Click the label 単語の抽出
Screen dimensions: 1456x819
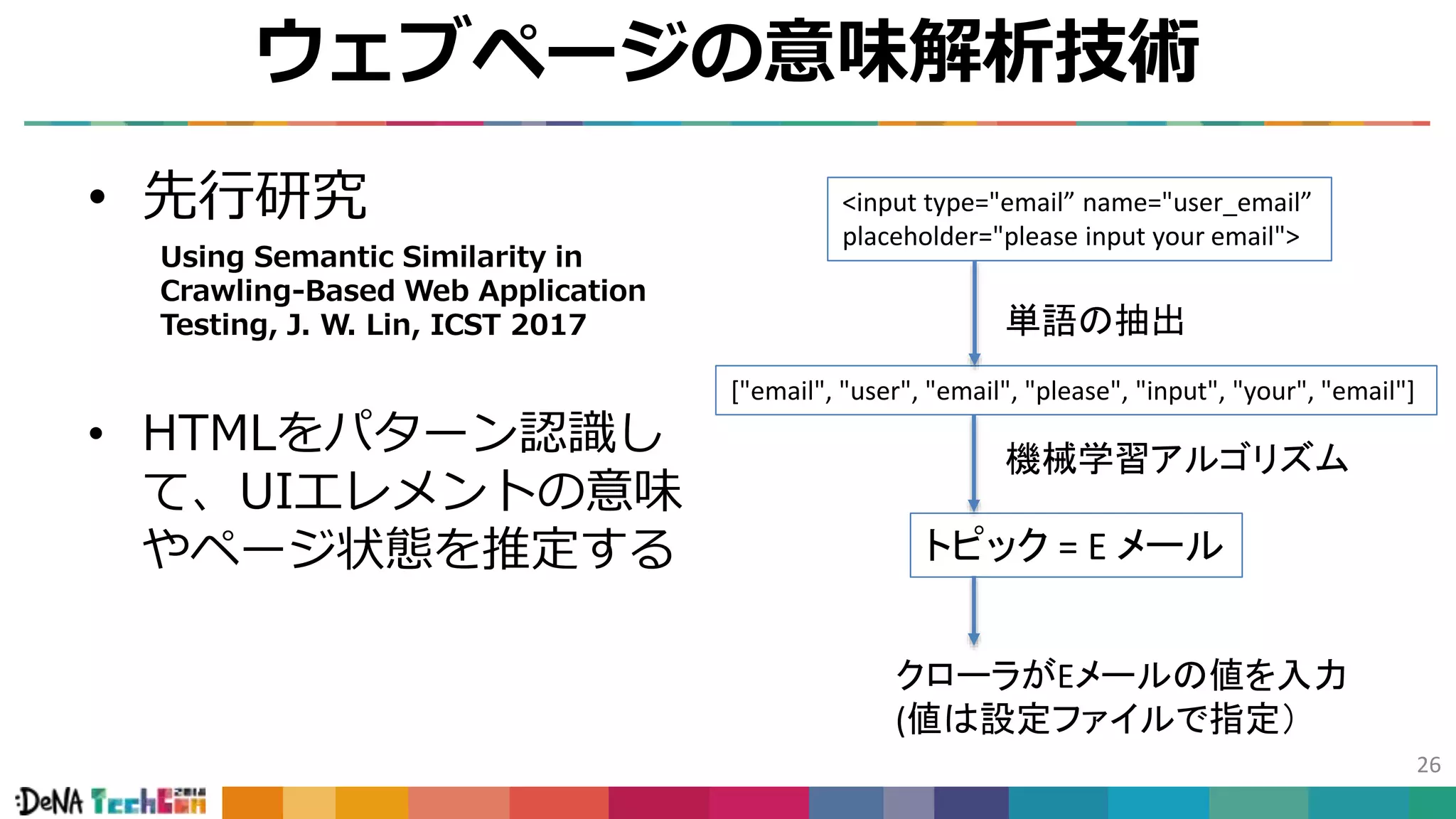click(1096, 320)
